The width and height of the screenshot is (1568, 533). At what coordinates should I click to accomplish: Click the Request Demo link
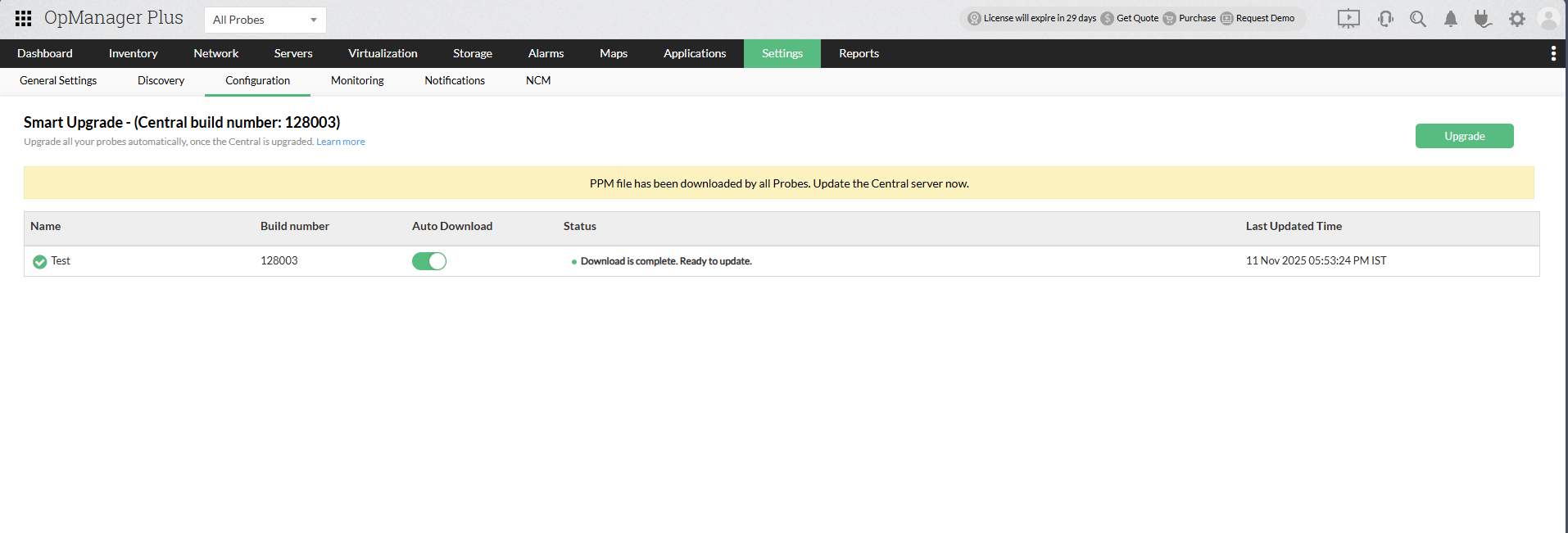[x=1265, y=18]
